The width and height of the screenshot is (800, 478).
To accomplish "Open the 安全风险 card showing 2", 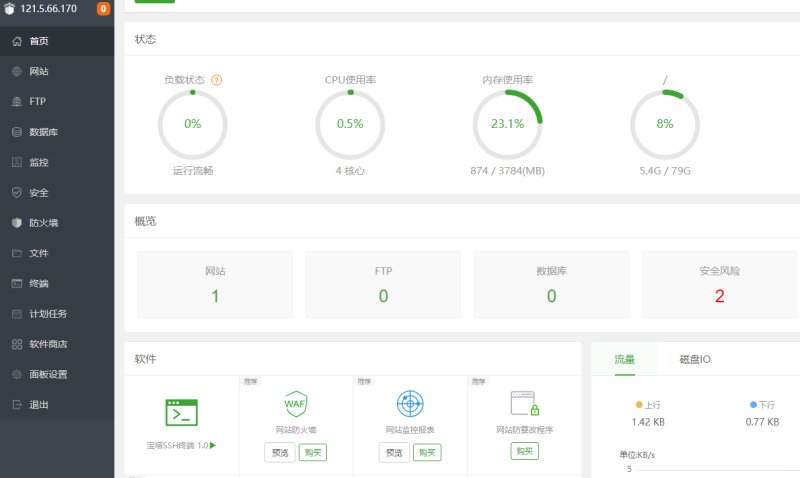I will (719, 285).
